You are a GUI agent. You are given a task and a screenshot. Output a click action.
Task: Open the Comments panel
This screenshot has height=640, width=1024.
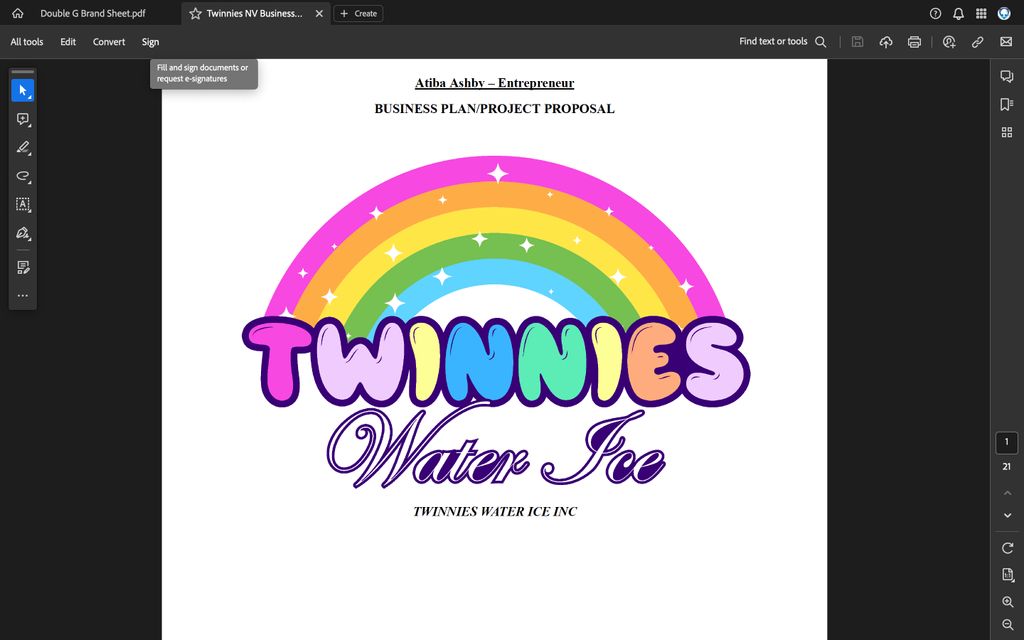pos(1006,76)
